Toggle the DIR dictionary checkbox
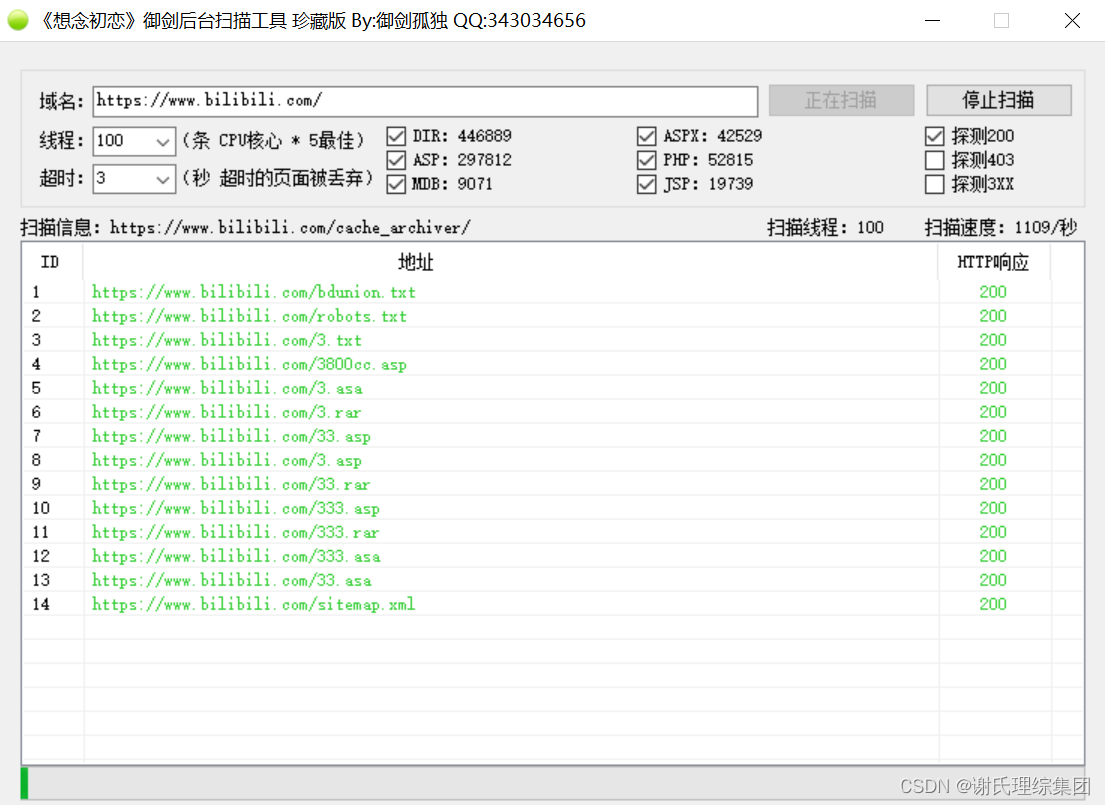 [396, 136]
